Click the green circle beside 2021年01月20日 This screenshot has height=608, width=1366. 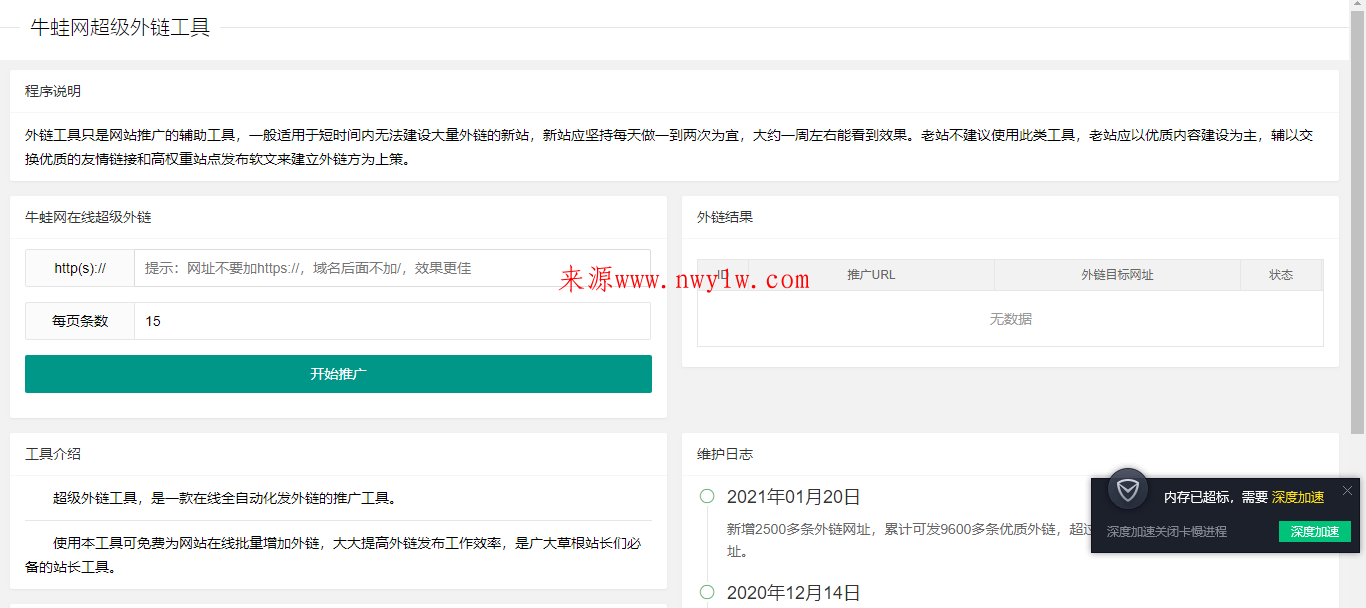[707, 497]
